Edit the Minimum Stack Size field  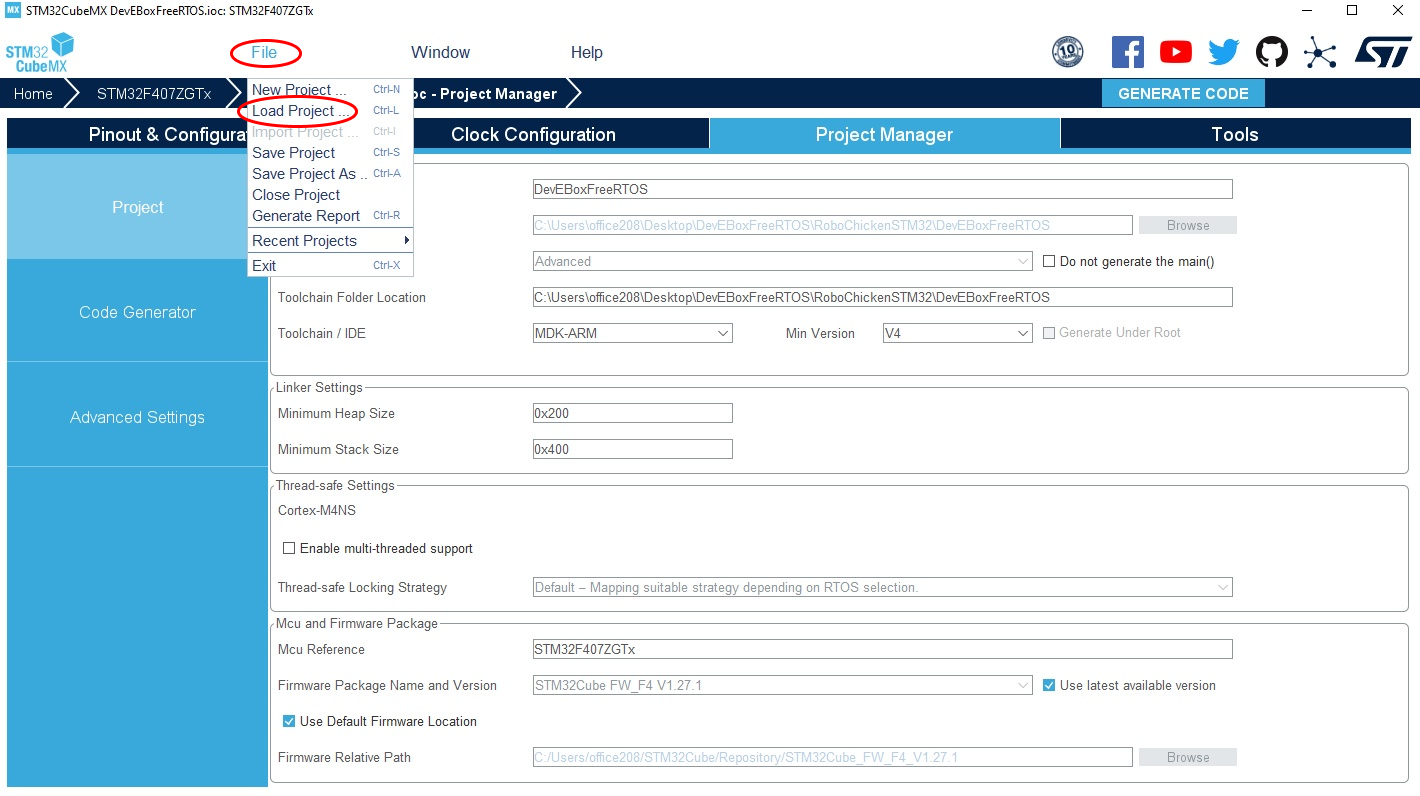tap(632, 449)
